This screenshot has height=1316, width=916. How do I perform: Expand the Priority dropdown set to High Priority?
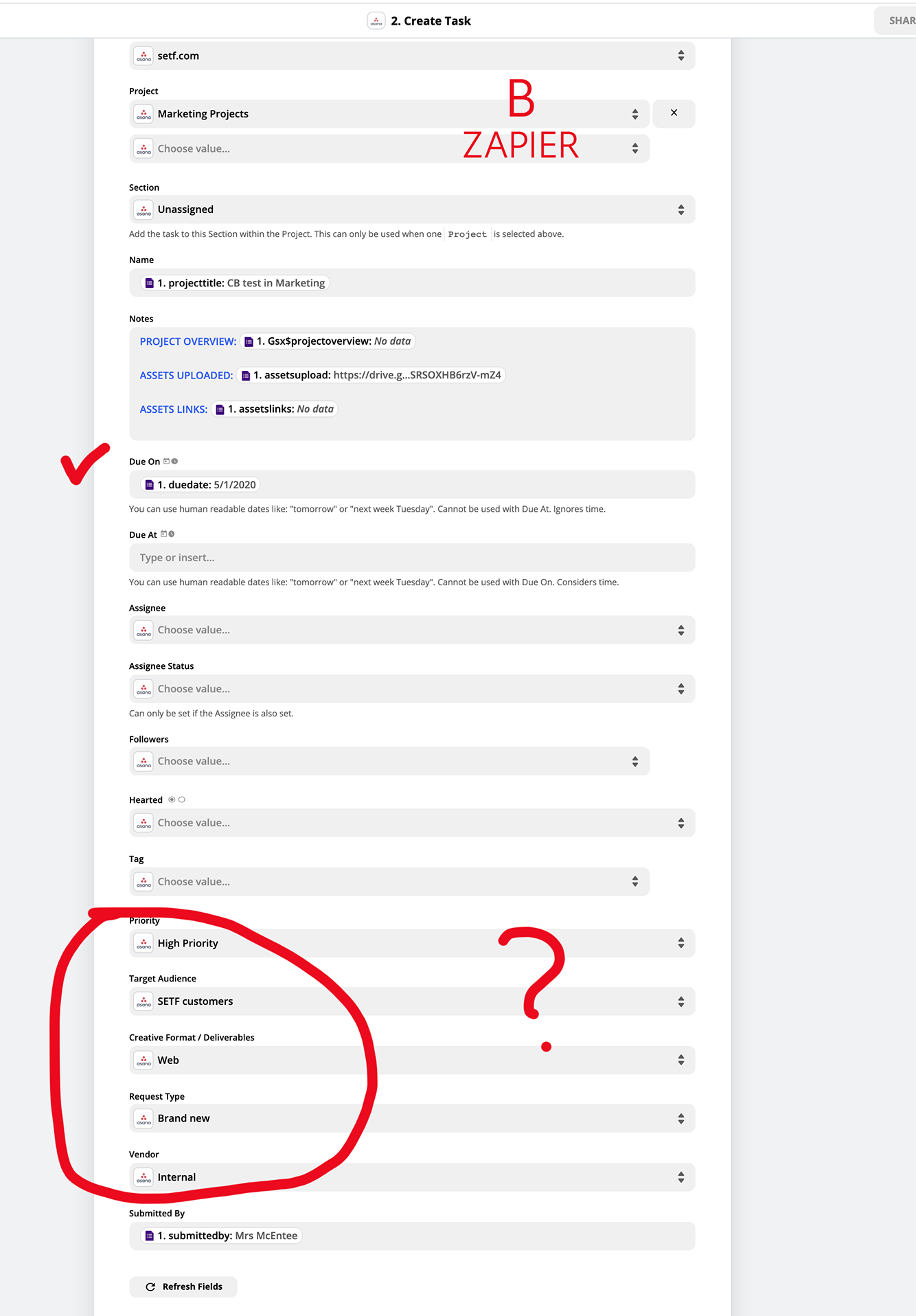coord(412,943)
